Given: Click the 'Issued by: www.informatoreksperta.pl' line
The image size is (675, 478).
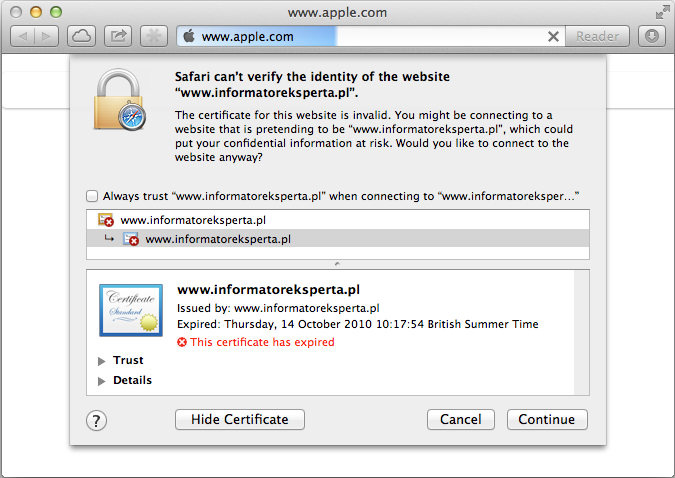Looking at the screenshot, I should click(278, 308).
